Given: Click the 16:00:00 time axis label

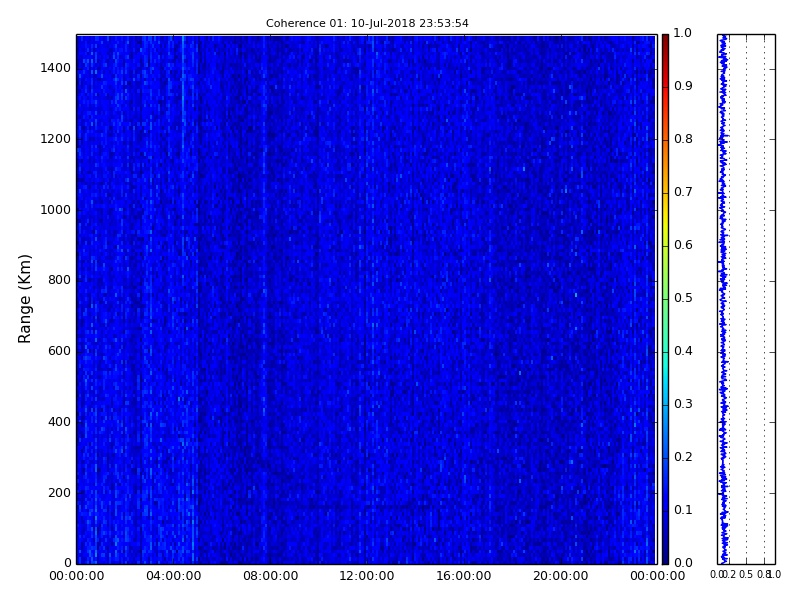Looking at the screenshot, I should (x=464, y=576).
